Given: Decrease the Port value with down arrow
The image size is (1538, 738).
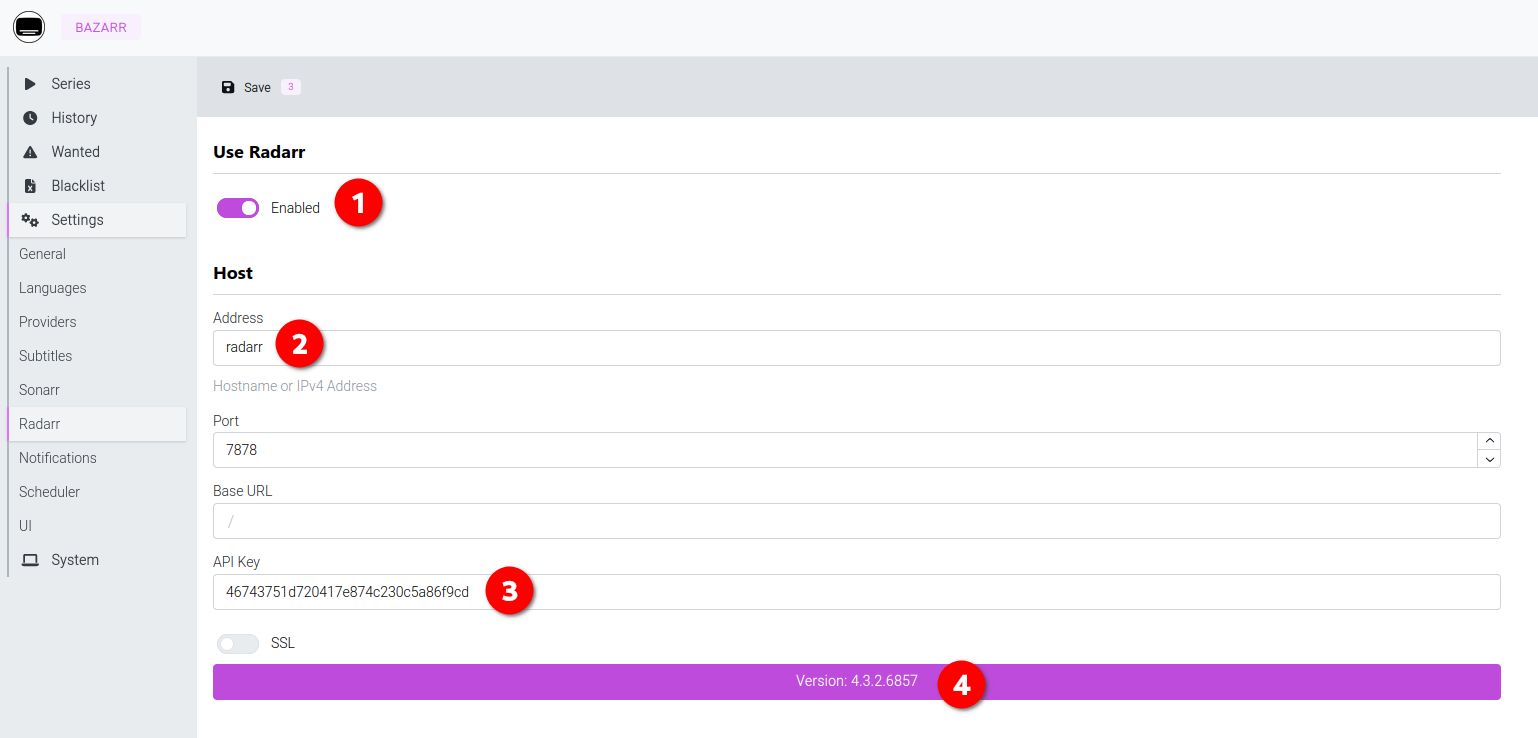Looking at the screenshot, I should 1489,459.
